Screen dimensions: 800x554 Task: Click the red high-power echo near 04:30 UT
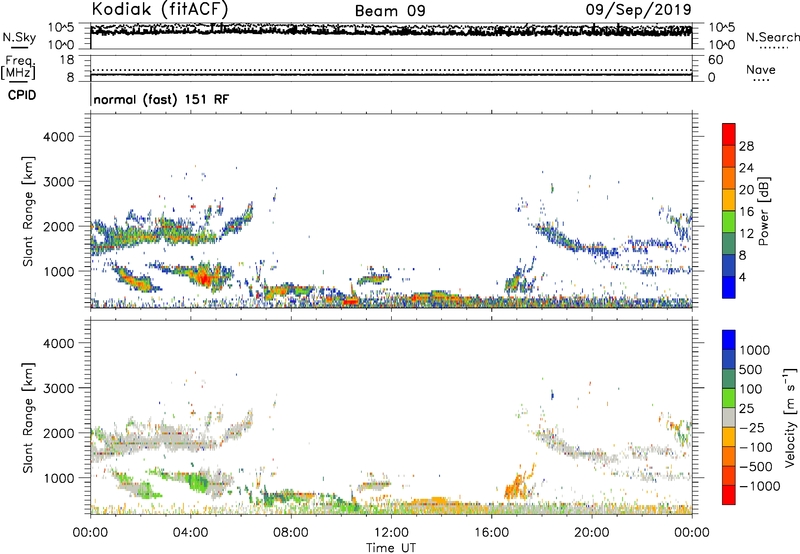203,279
